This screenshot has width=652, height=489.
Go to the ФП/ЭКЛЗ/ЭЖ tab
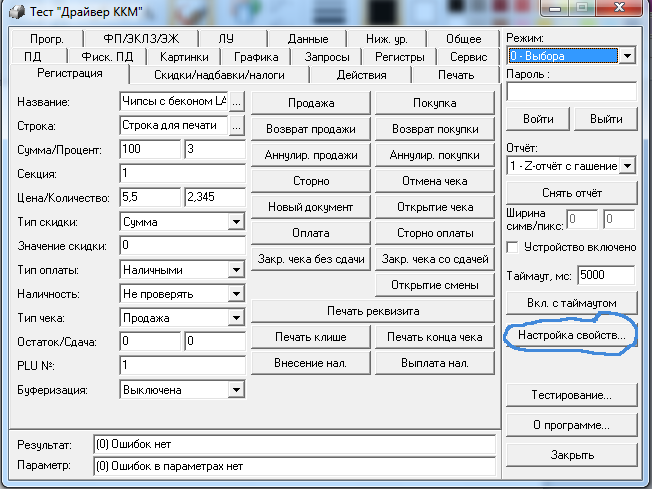pos(141,39)
